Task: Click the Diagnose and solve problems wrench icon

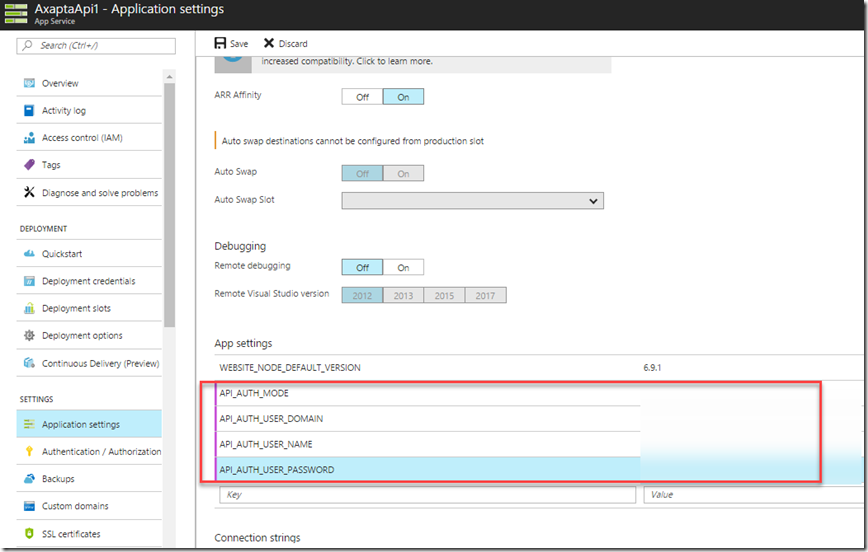Action: click(29, 192)
